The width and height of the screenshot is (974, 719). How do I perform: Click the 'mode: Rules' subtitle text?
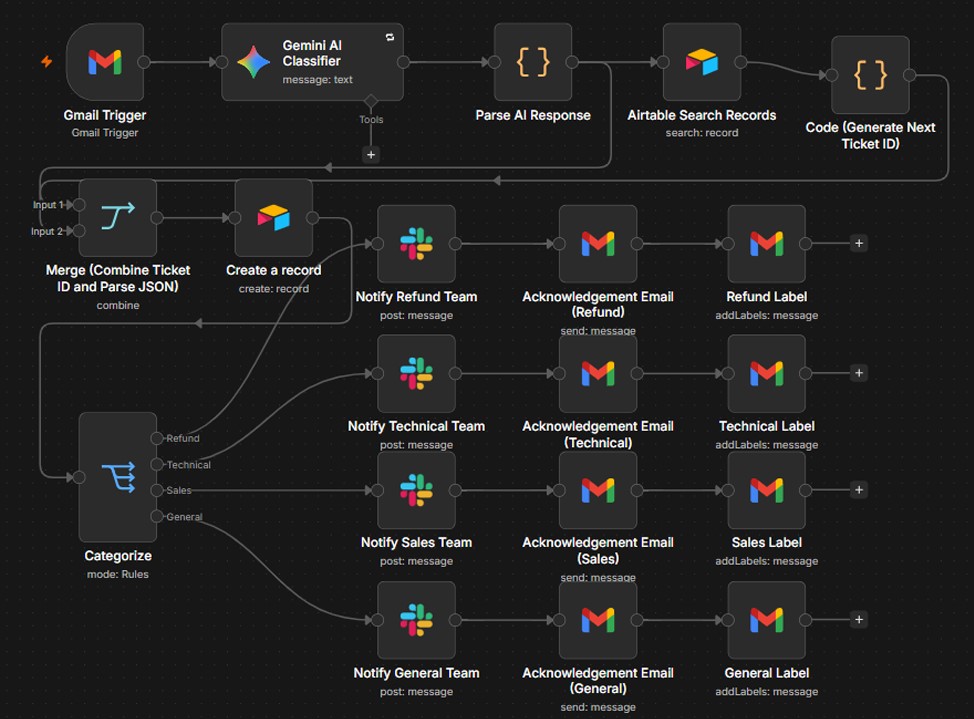118,575
